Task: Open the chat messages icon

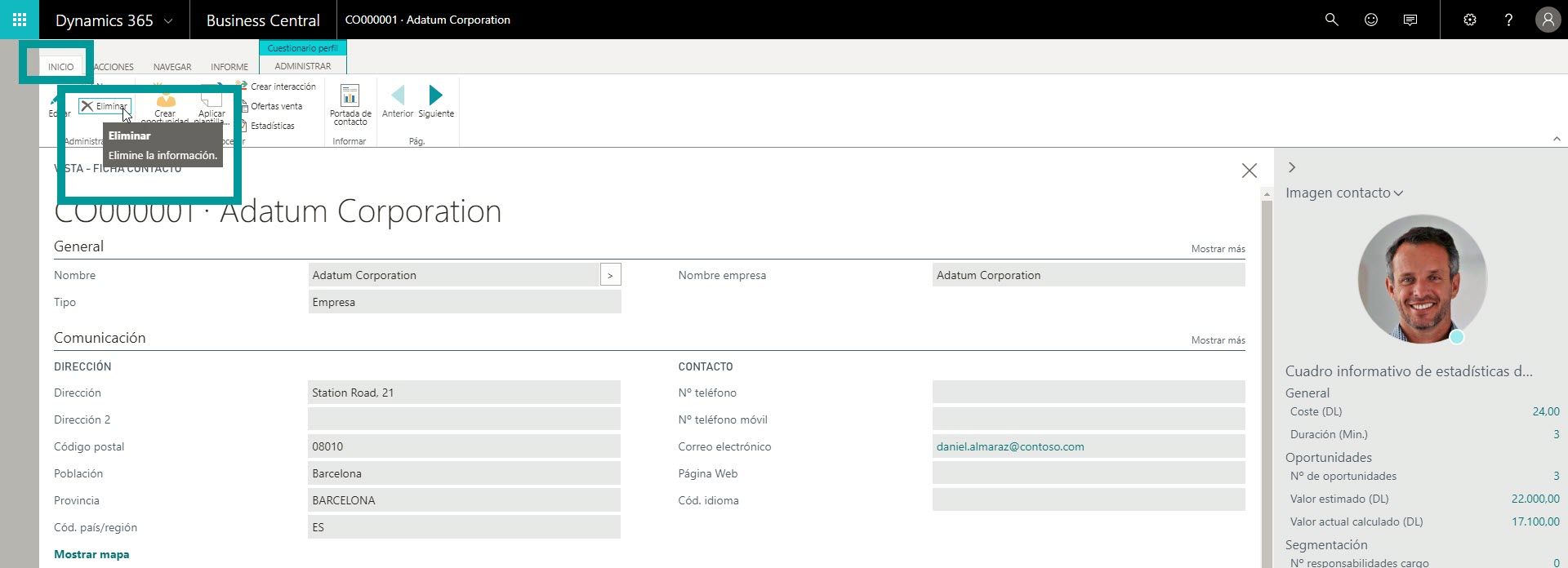Action: click(1410, 20)
